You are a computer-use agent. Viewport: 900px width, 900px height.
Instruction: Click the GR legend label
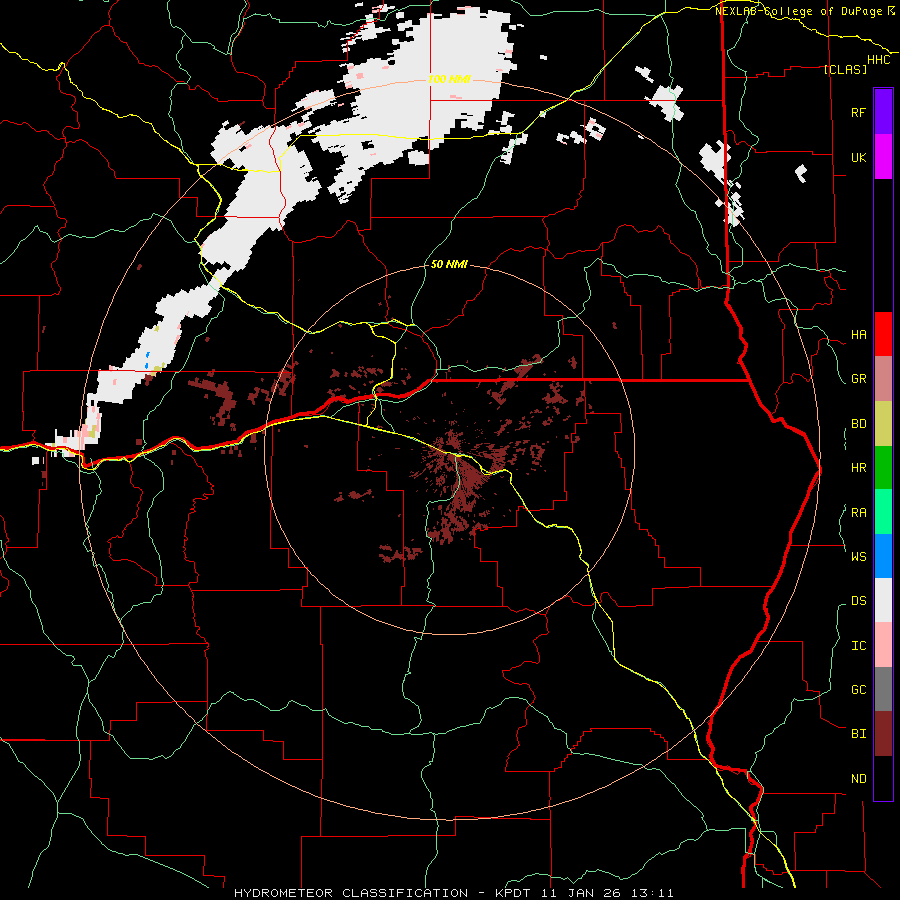[x=858, y=379]
